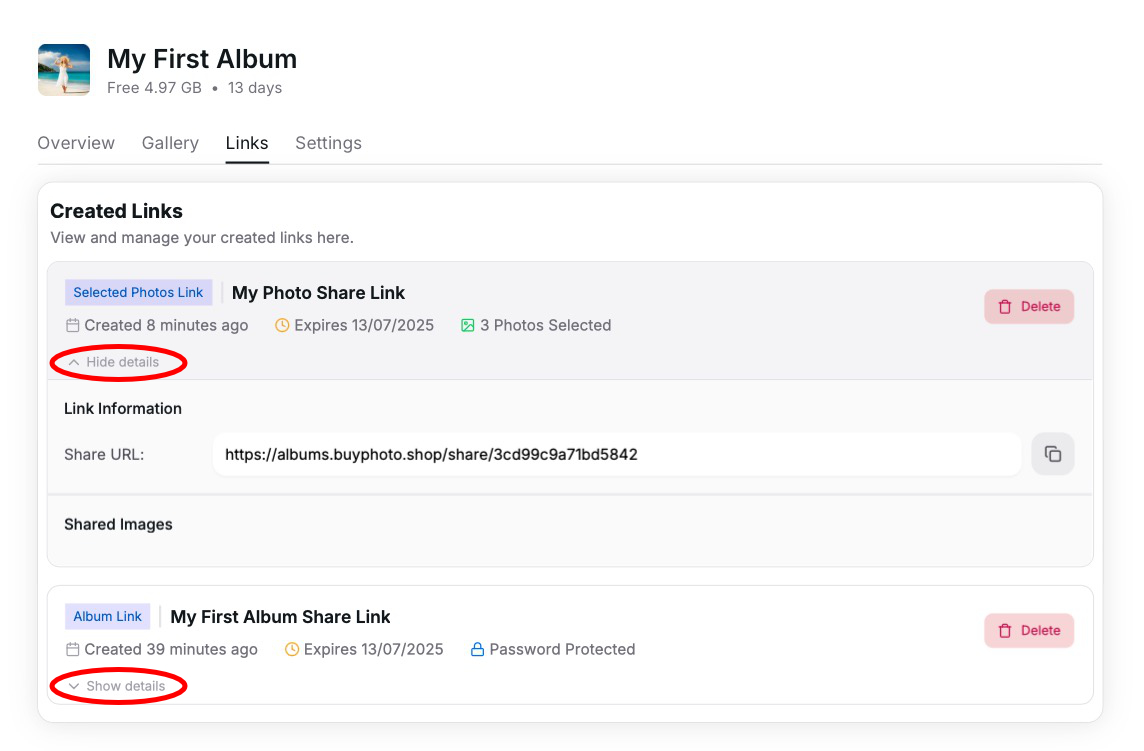Click the Album Link badge
Viewport: 1144px width, 751px height.
tap(108, 617)
